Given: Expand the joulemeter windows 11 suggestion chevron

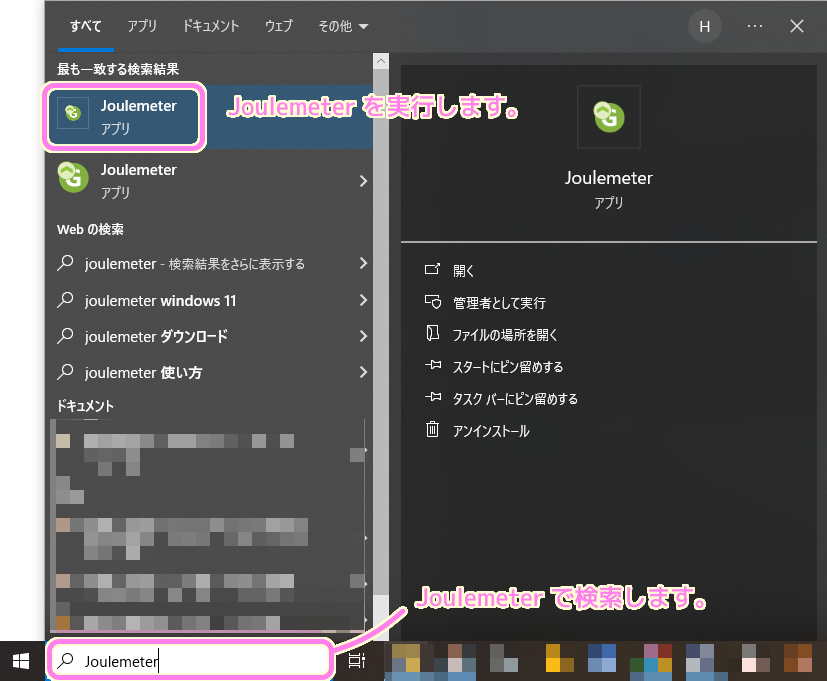Looking at the screenshot, I should 364,301.
